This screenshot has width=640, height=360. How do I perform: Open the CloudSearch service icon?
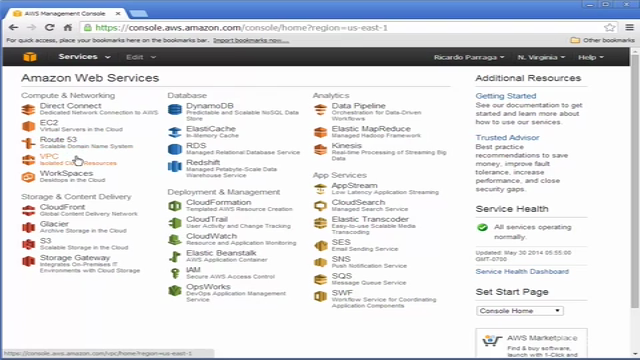[x=320, y=206]
